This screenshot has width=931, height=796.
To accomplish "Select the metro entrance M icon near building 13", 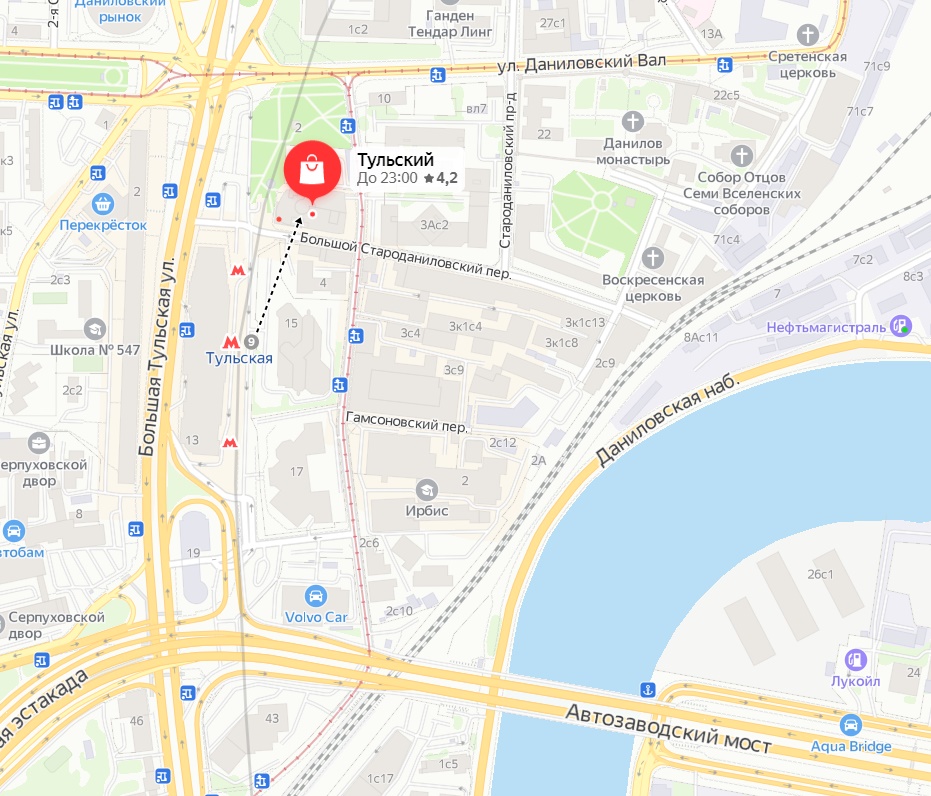I will tap(230, 443).
